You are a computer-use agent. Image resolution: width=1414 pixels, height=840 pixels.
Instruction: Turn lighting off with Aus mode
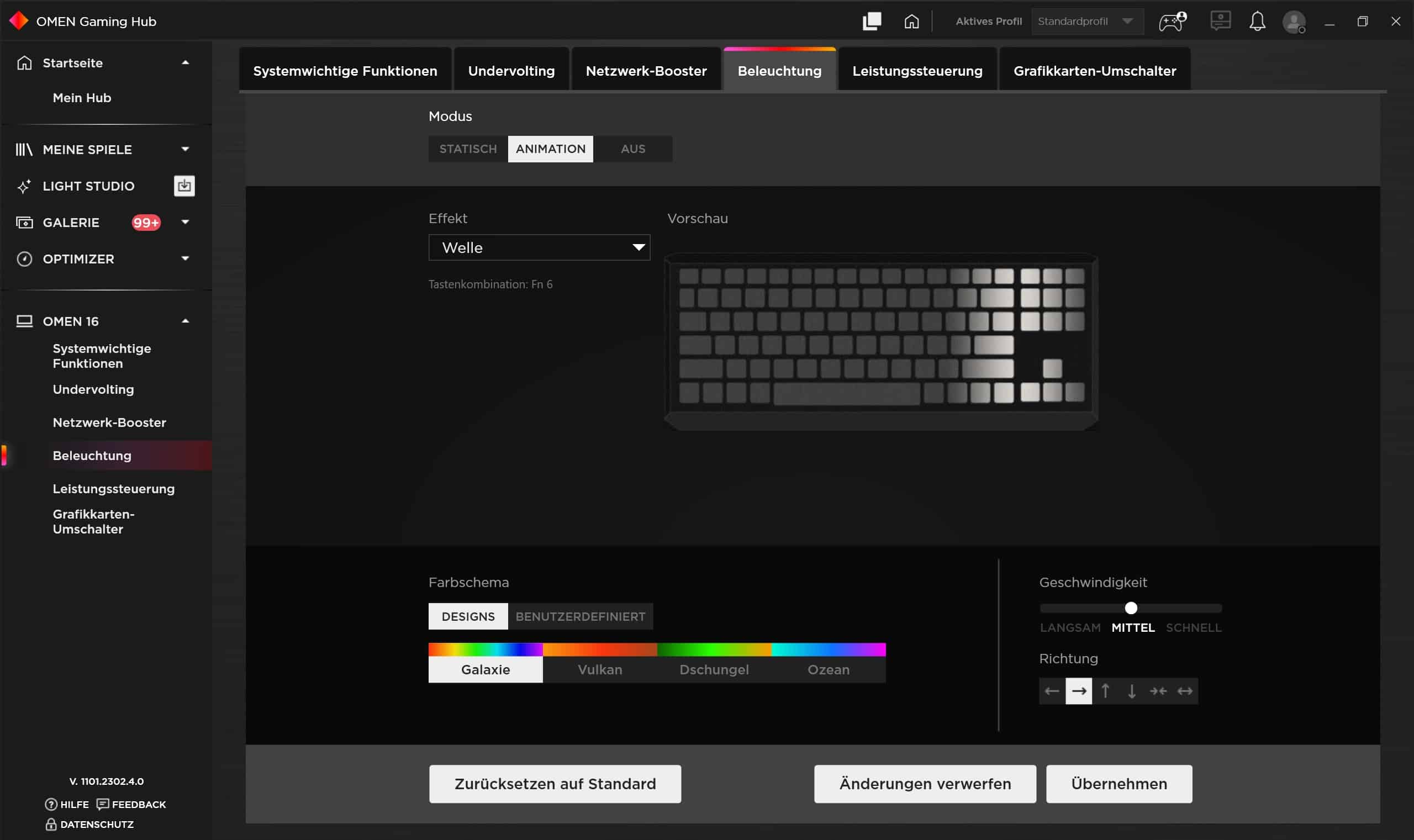pyautogui.click(x=633, y=149)
